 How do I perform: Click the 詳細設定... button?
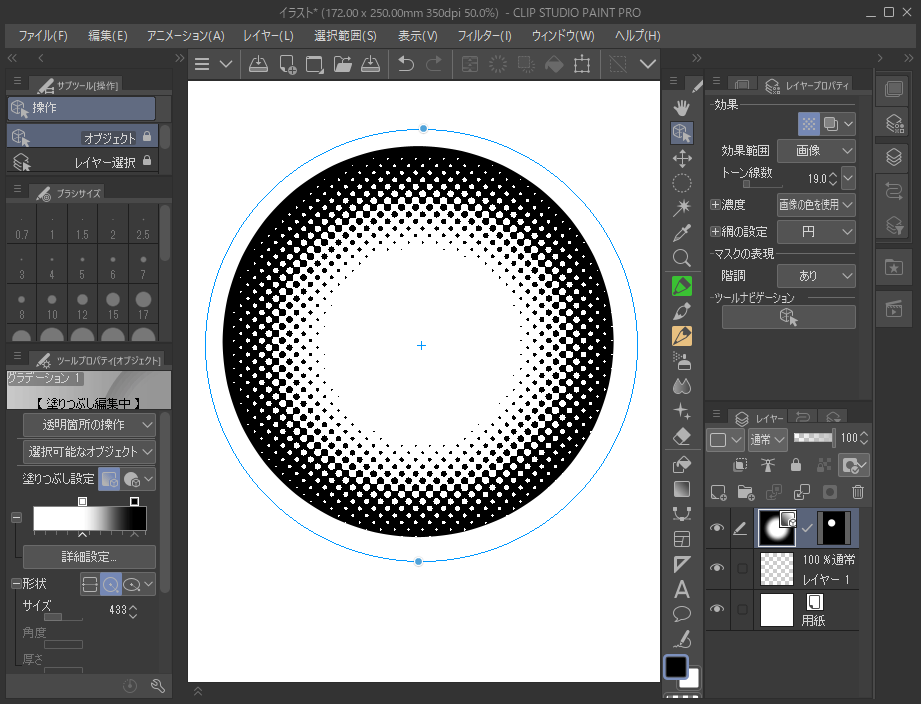(89, 557)
